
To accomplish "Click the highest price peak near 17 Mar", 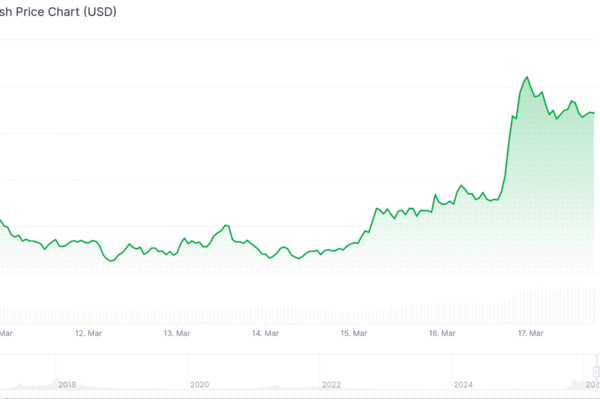I will (x=526, y=76).
